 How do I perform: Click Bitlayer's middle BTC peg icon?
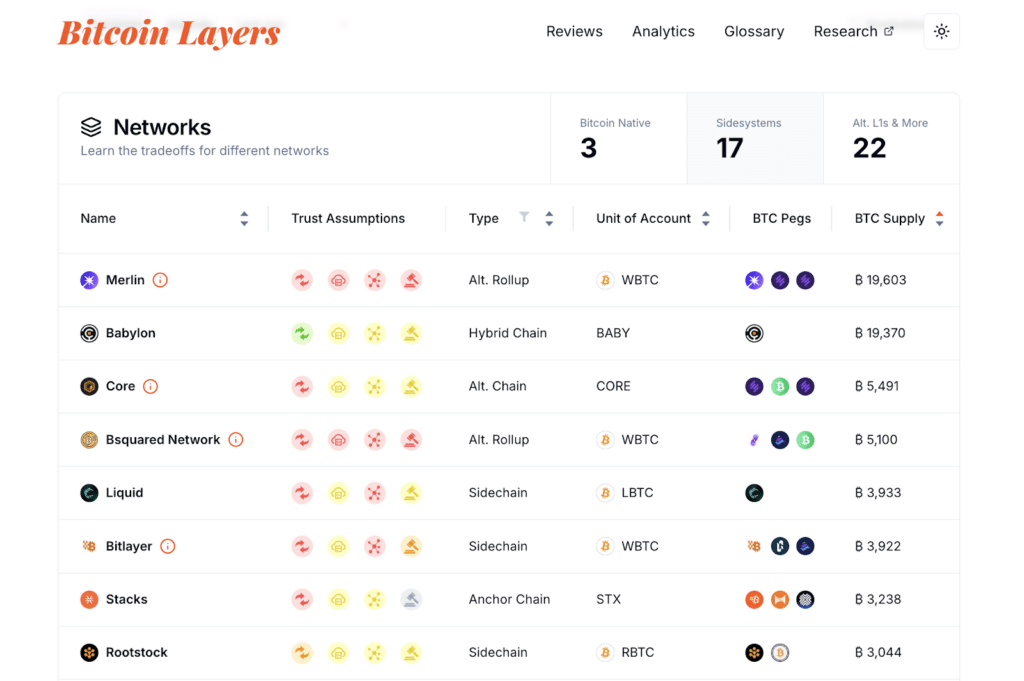[780, 546]
